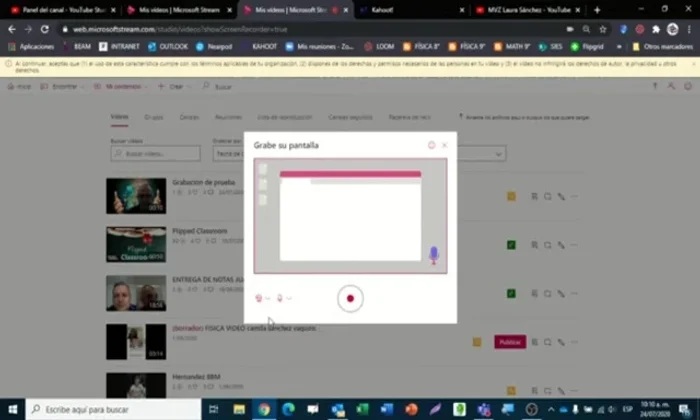The image size is (700, 420).
Task: Click yellow permission icon on 'Grabación de prueba'
Action: pos(511,196)
